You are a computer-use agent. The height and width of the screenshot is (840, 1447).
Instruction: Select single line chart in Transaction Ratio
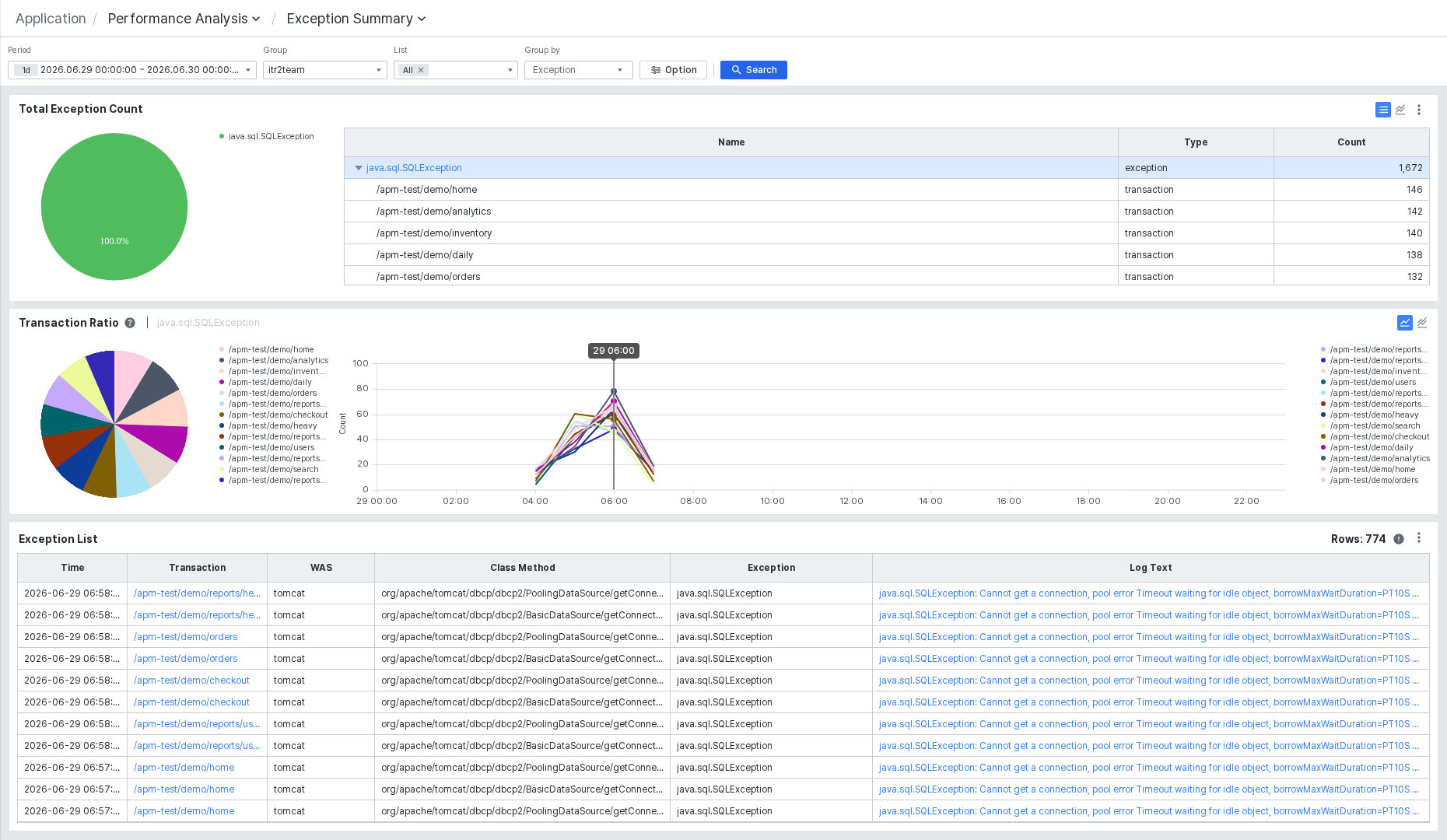1404,323
